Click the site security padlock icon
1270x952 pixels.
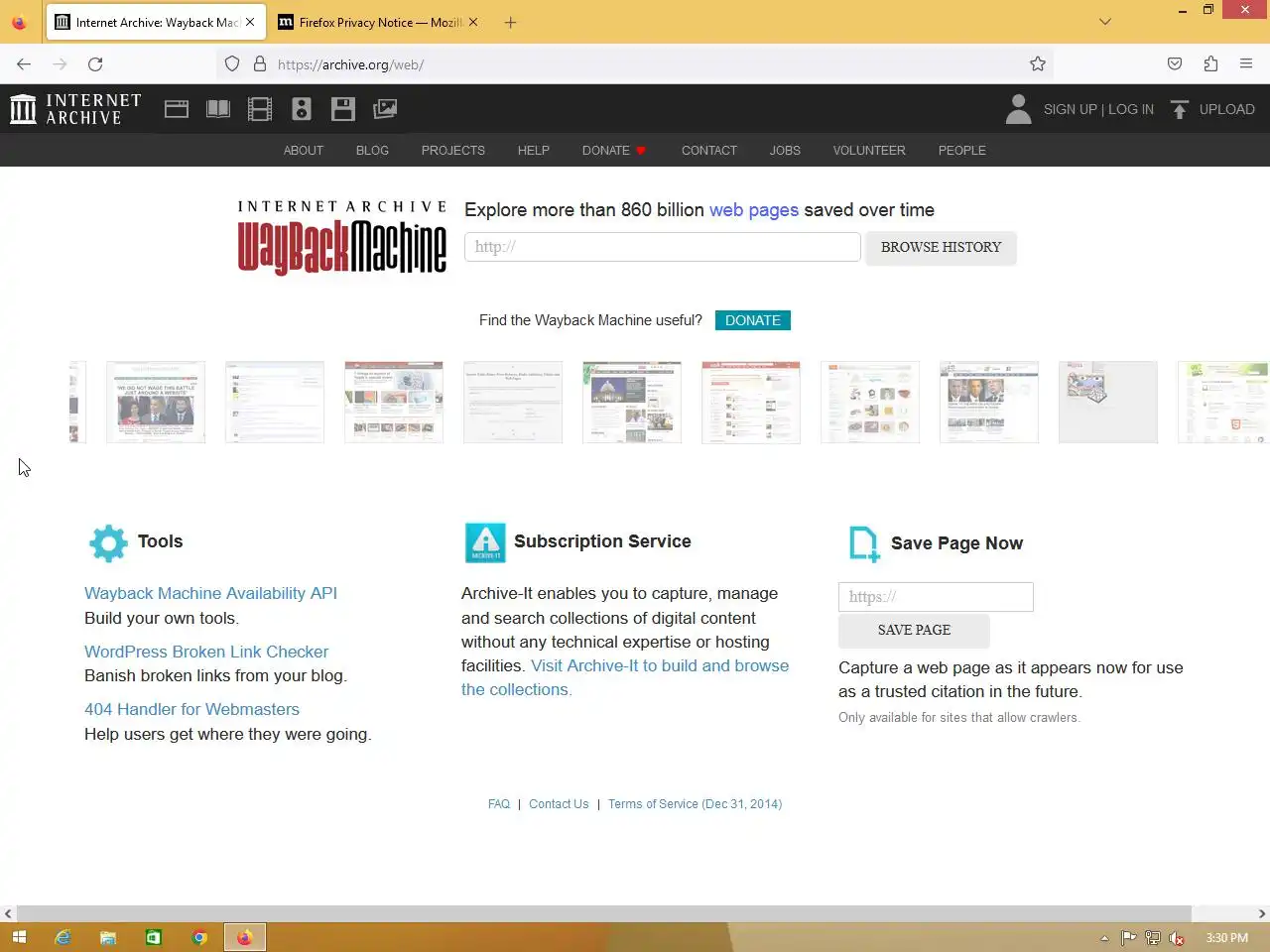260,64
